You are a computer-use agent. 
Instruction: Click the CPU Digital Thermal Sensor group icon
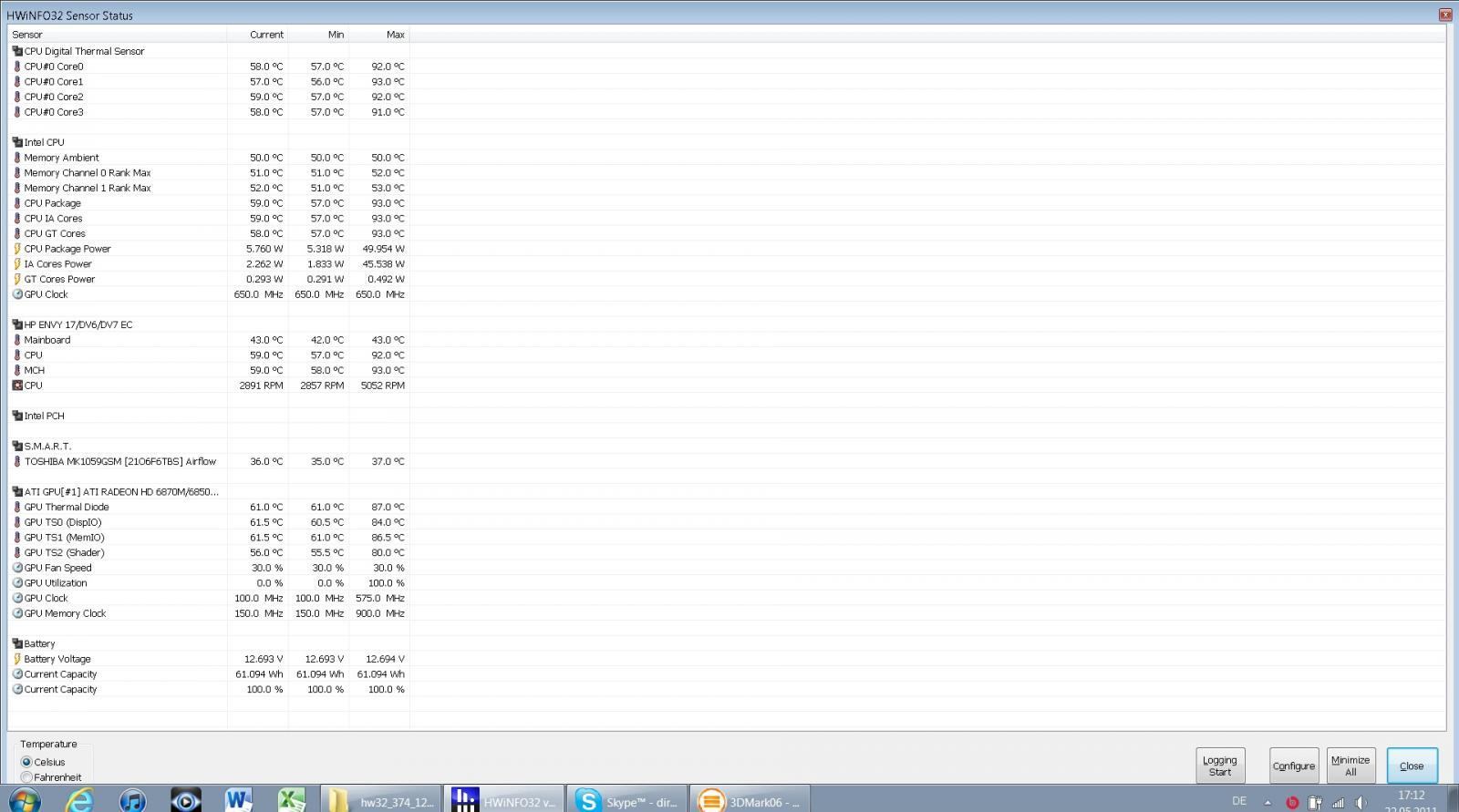point(17,51)
